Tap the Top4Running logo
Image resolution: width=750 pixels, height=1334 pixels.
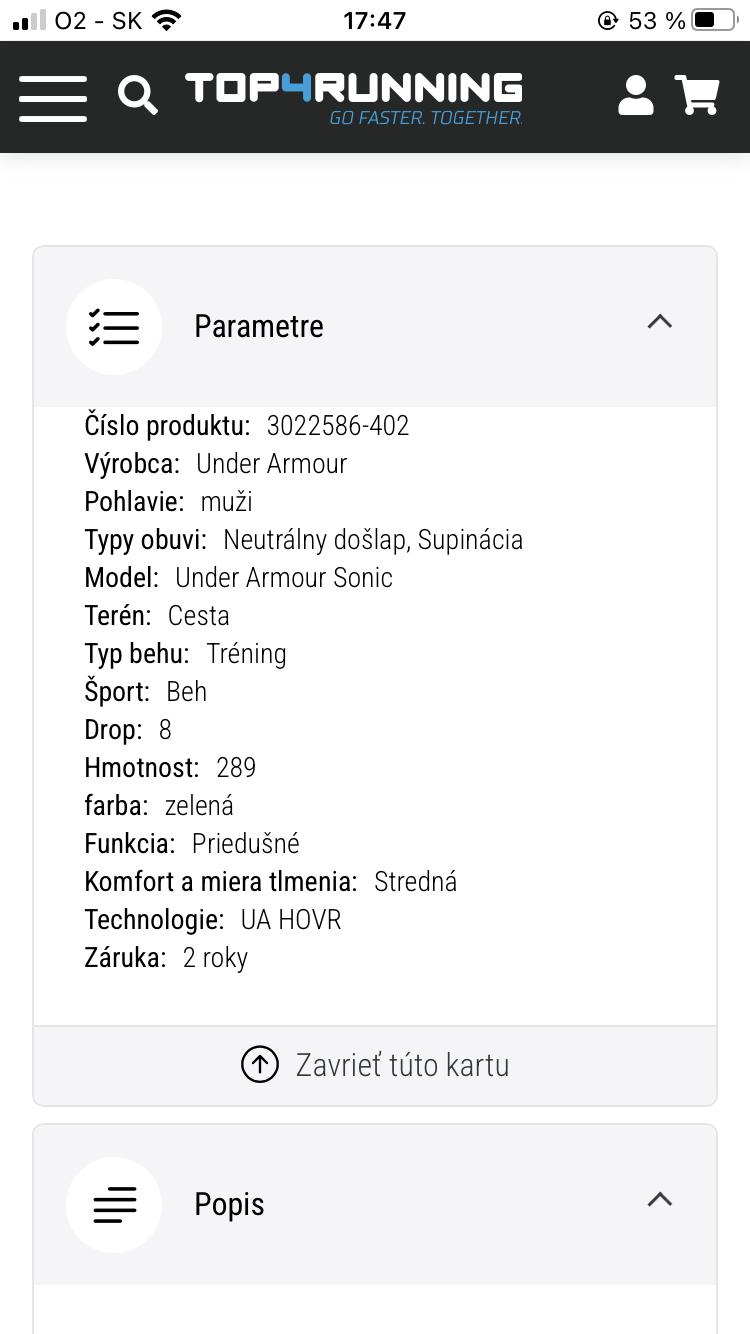click(354, 97)
